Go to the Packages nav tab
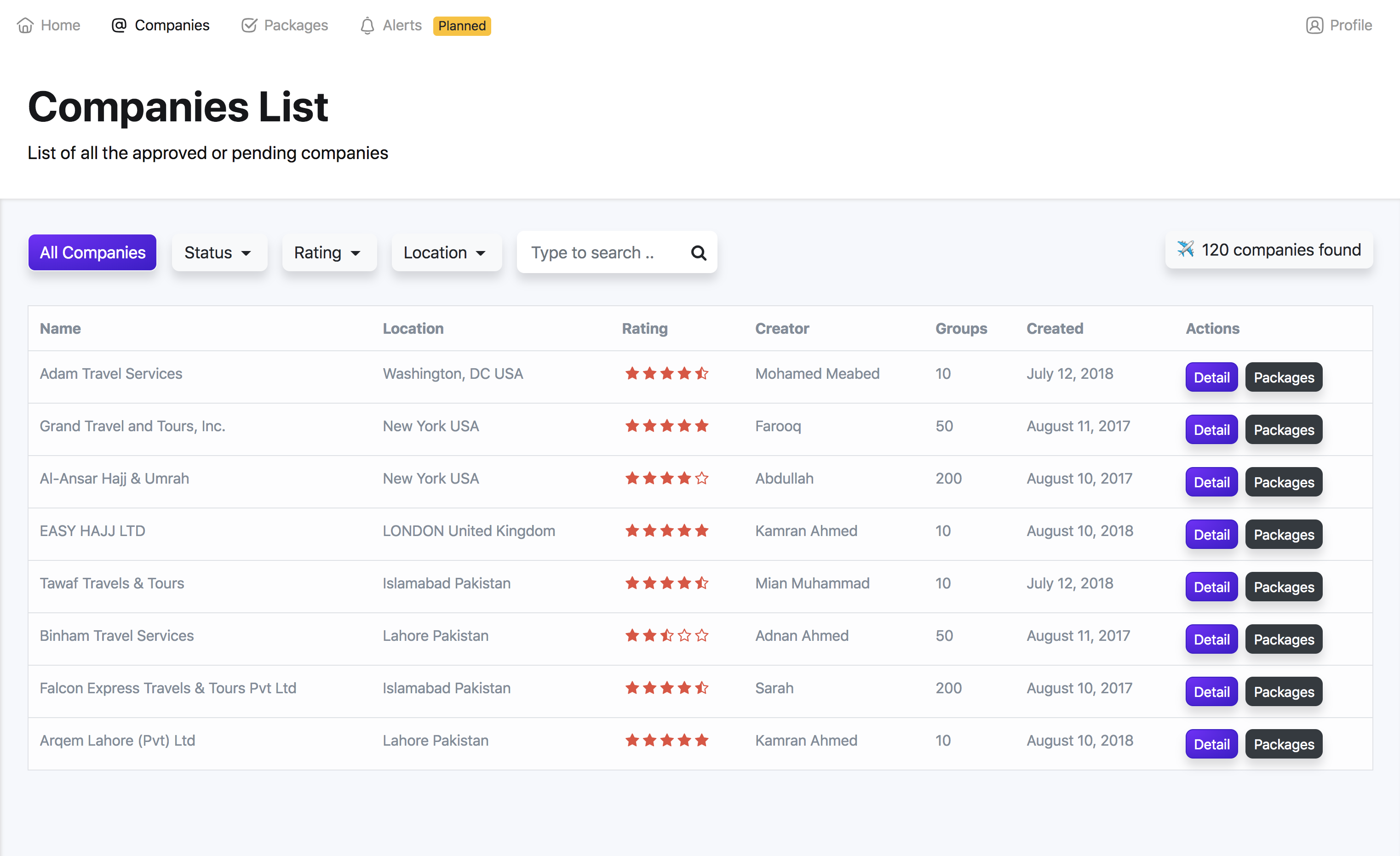1400x856 pixels. 295,26
